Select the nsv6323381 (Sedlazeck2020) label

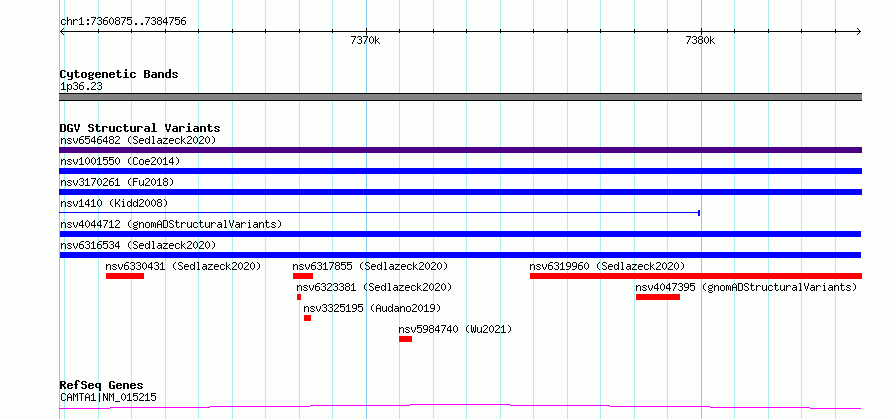(x=374, y=287)
